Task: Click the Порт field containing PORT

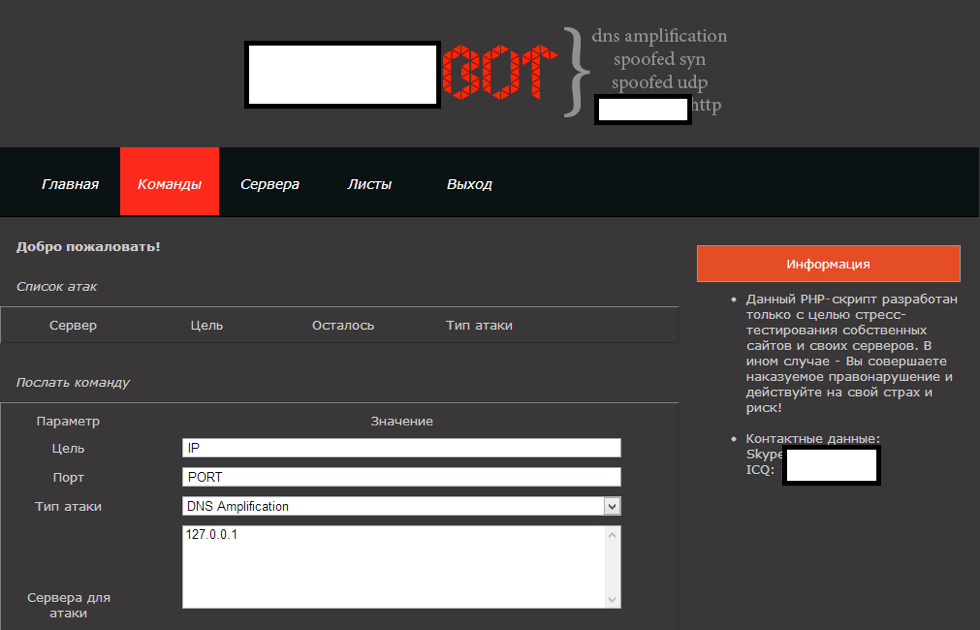Action: pyautogui.click(x=401, y=477)
